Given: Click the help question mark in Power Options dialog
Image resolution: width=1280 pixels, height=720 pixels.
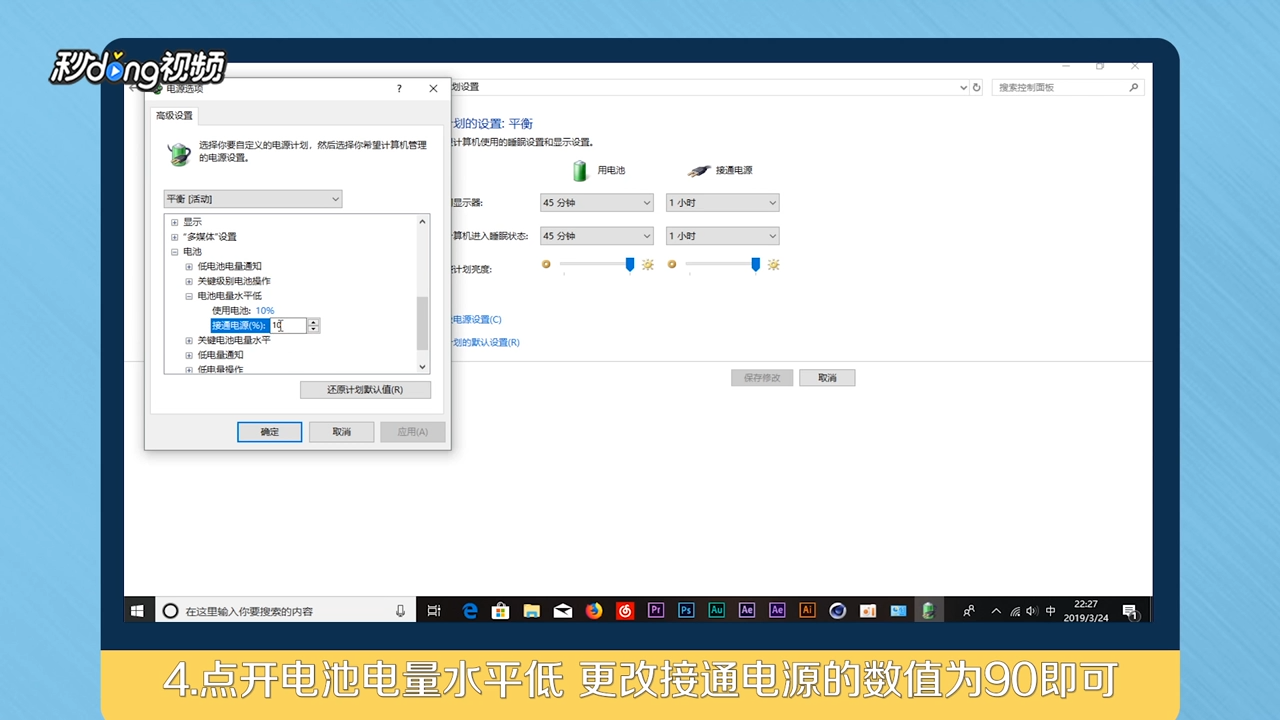Looking at the screenshot, I should (399, 88).
